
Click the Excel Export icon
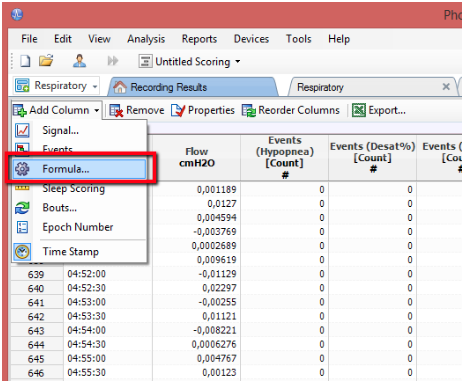359,110
